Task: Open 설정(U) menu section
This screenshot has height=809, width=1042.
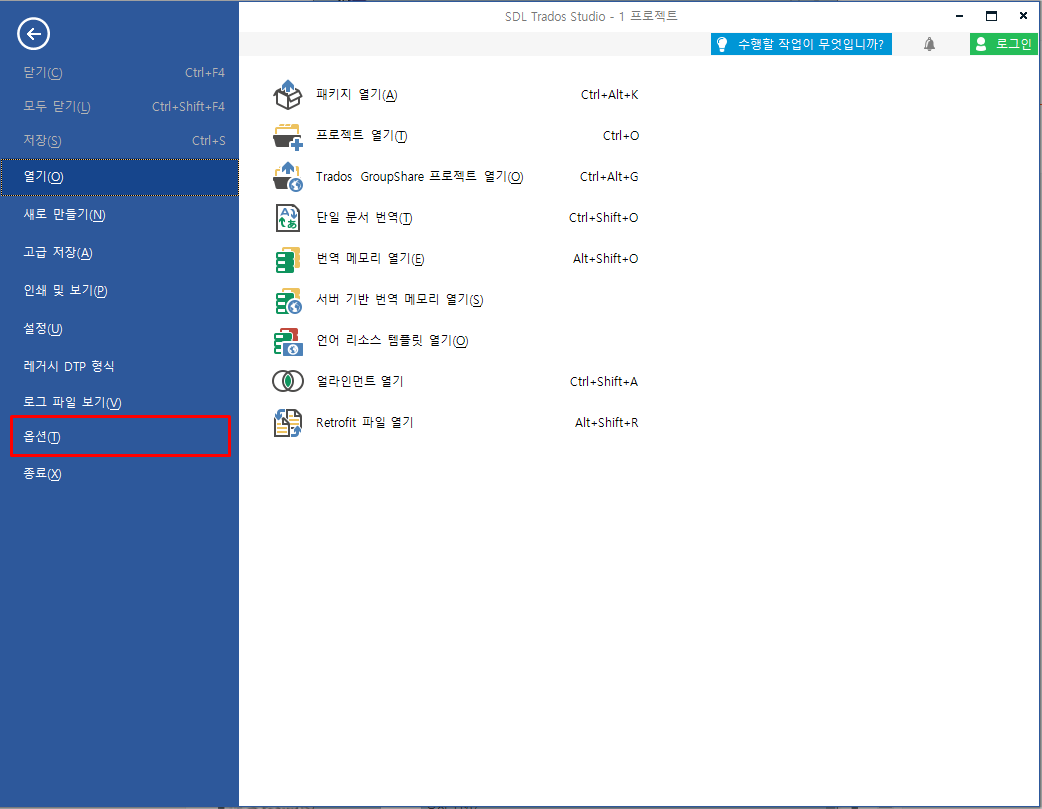Action: (x=120, y=328)
